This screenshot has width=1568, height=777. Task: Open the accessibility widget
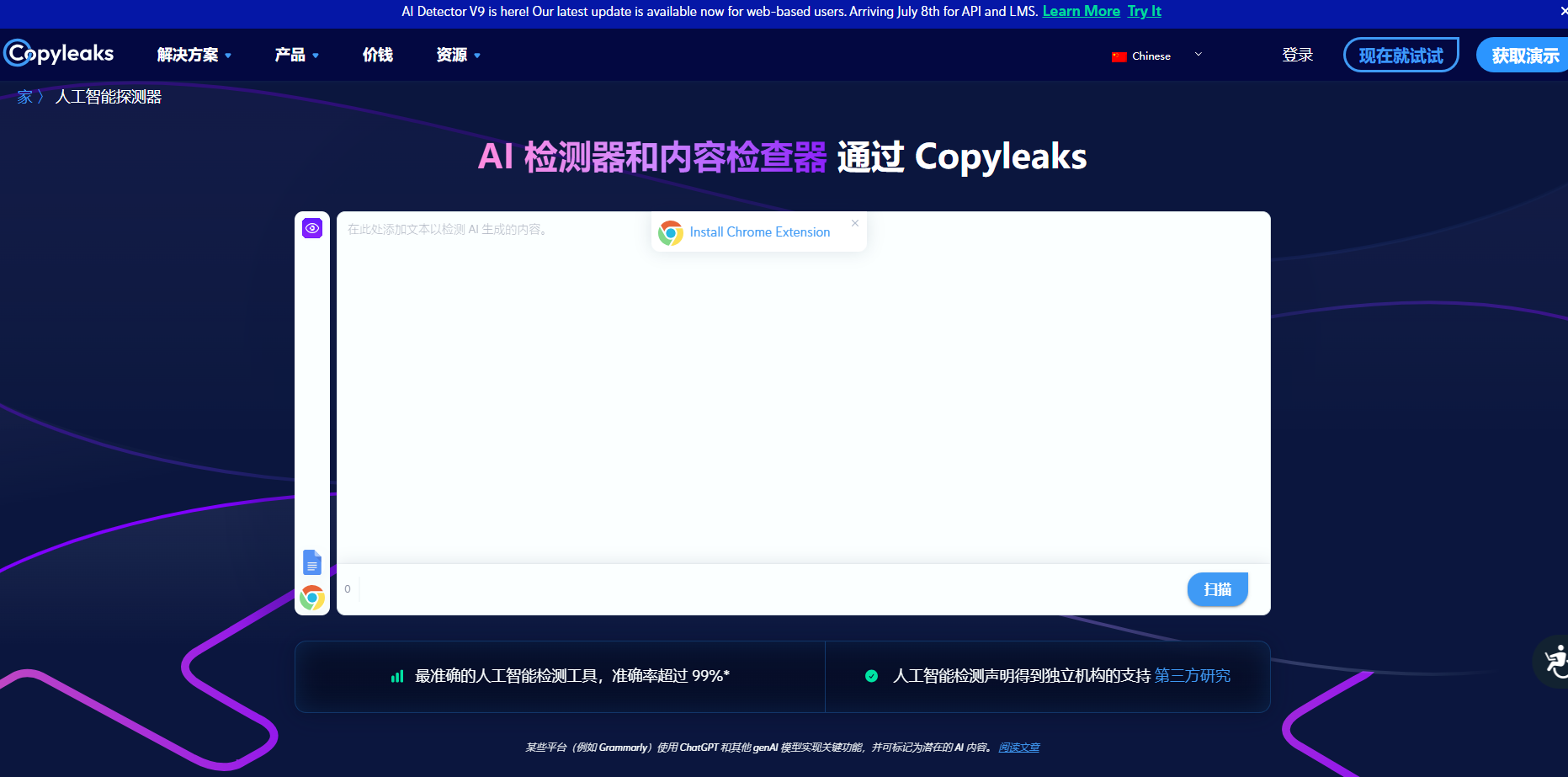pos(1554,662)
